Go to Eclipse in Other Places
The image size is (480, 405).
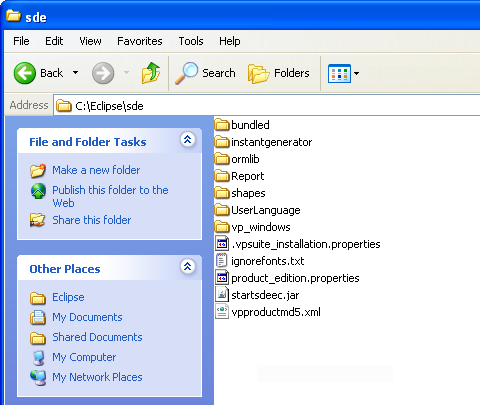[x=68, y=297]
